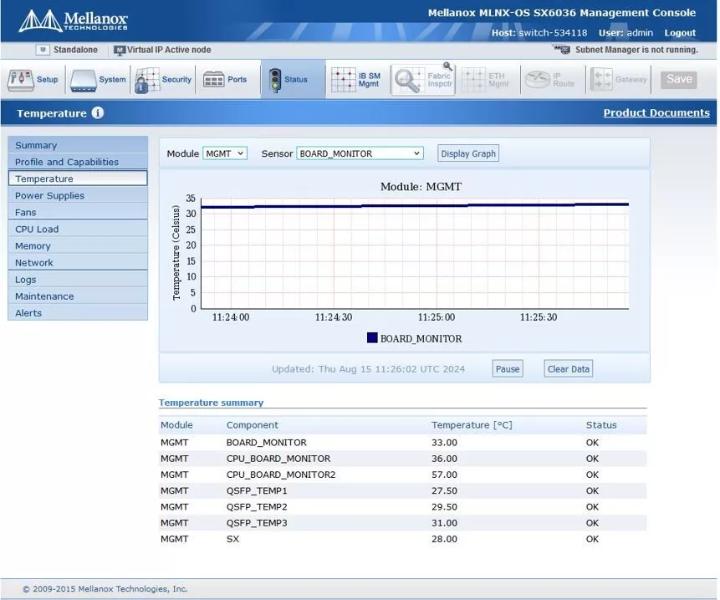Open the IB SM Mgmt icon
This screenshot has height=600, width=720.
(343, 80)
